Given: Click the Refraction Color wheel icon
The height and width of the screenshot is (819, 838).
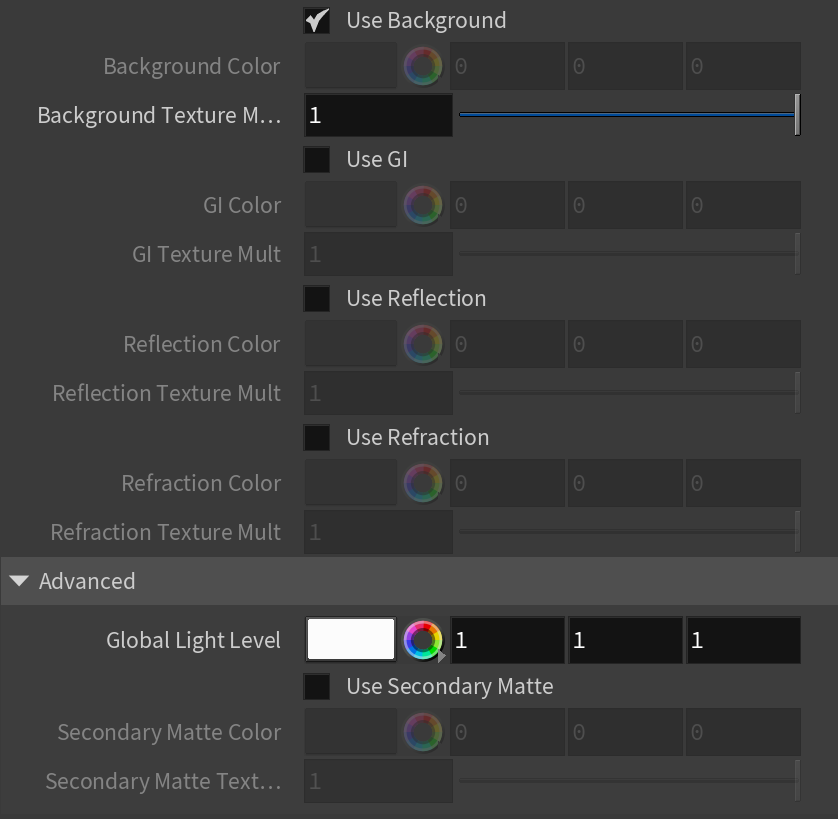Looking at the screenshot, I should (x=423, y=483).
